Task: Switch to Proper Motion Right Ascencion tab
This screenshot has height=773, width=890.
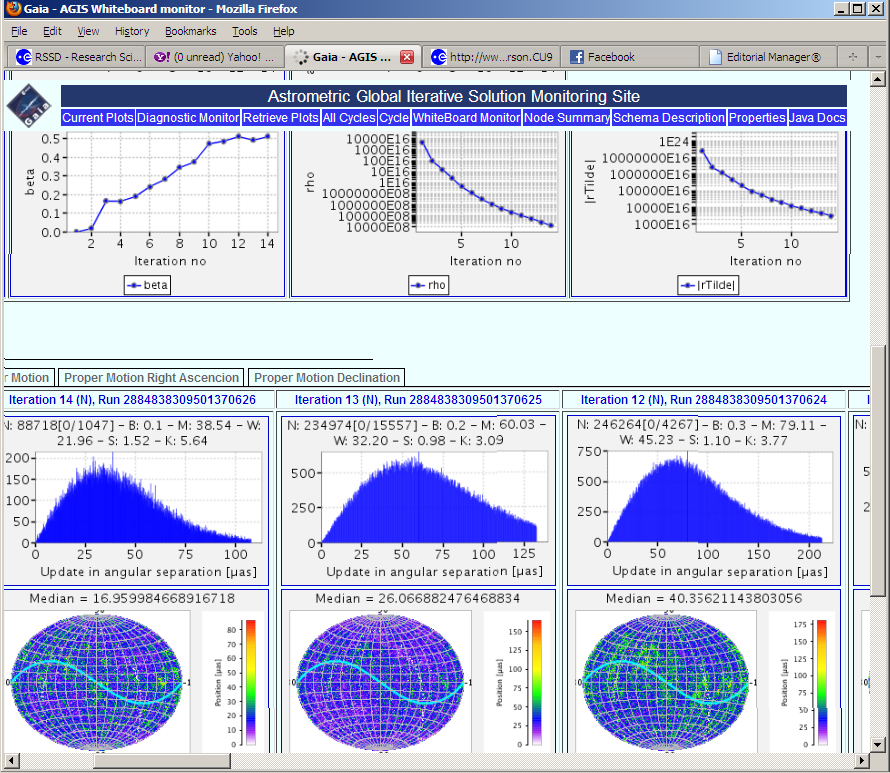Action: [152, 377]
